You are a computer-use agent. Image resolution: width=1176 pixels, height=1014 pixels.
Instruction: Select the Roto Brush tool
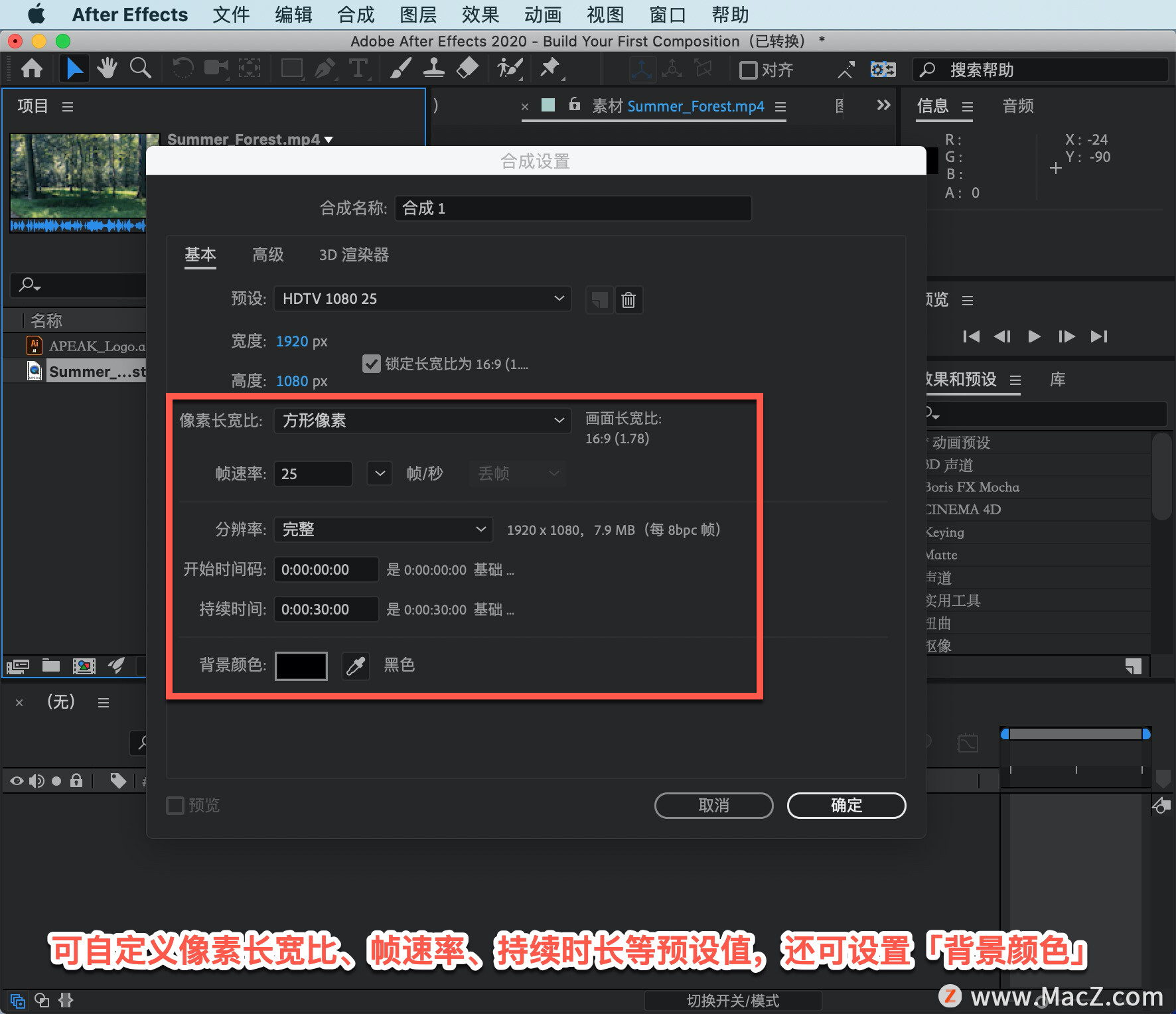click(x=510, y=68)
